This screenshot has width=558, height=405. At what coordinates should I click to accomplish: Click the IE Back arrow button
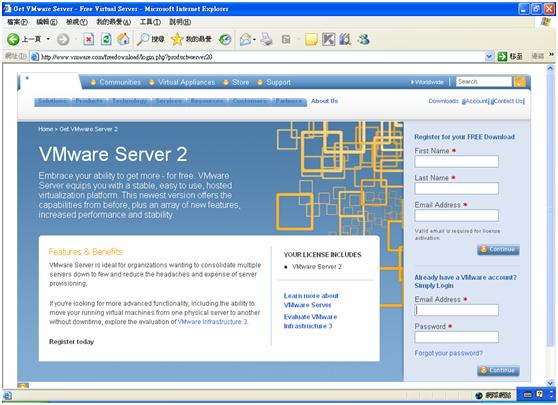coord(13,39)
